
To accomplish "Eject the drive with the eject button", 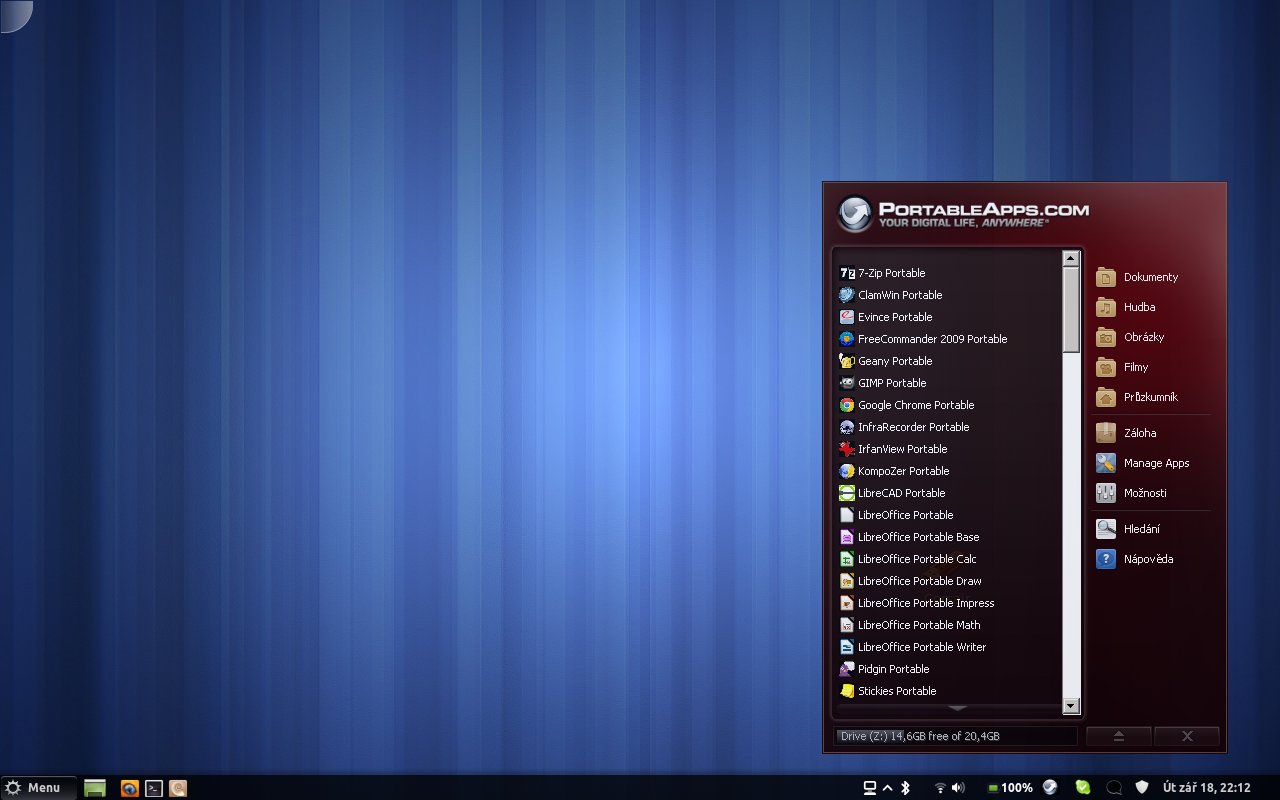I will click(1119, 736).
